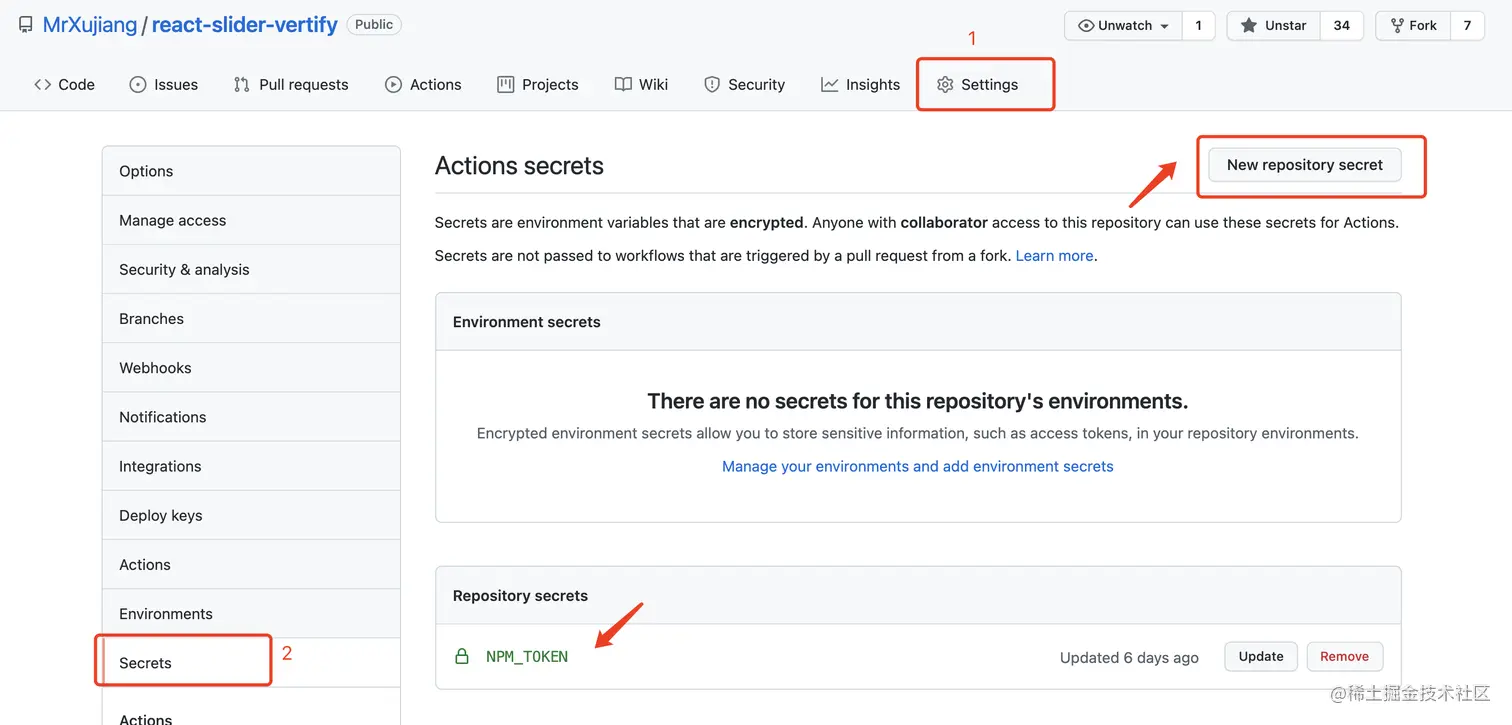1512x725 pixels.
Task: Click the Security shield icon
Action: 712,85
